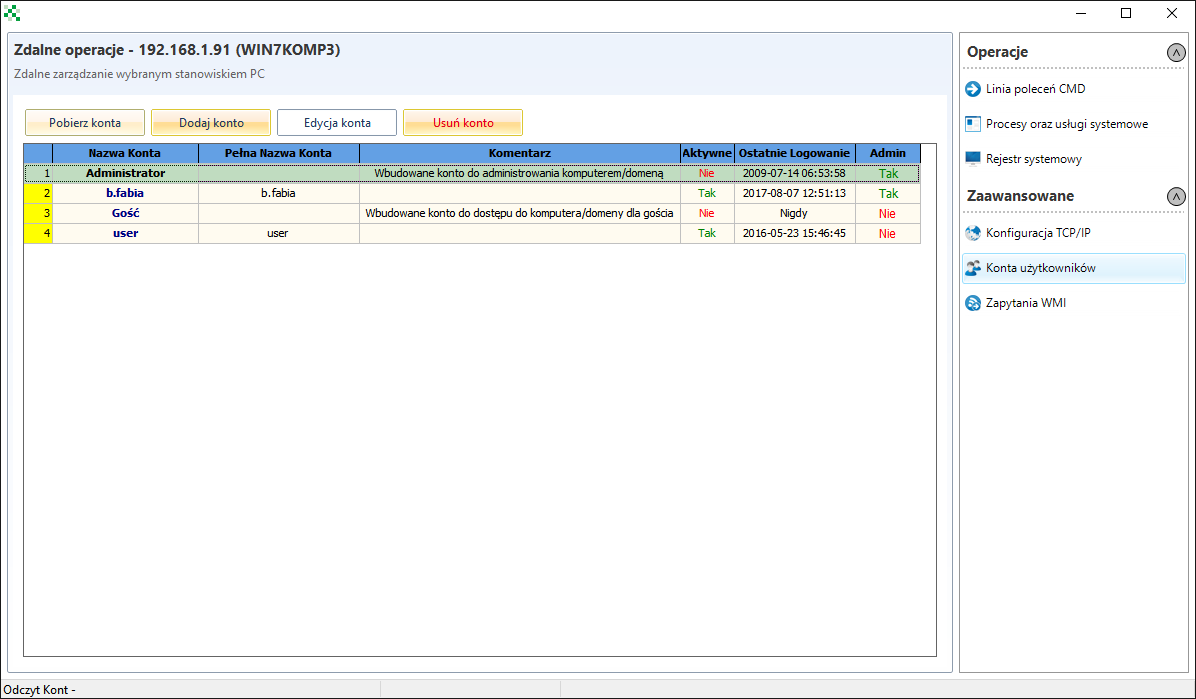Click the Zdalne operacje 192.168.1.91 heading
Viewport: 1196px width, 699px height.
177,50
